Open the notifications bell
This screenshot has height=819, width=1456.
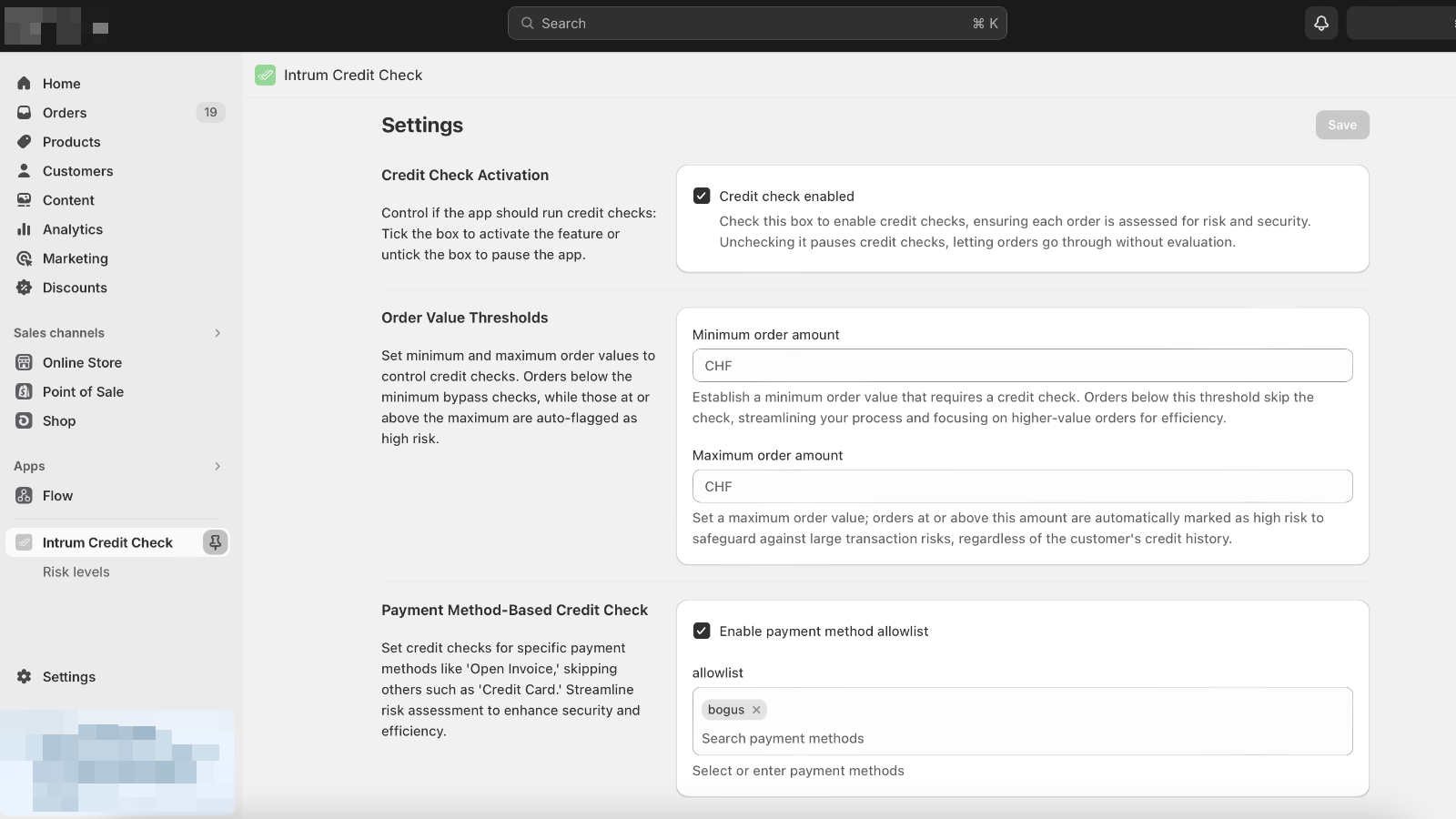[1321, 24]
